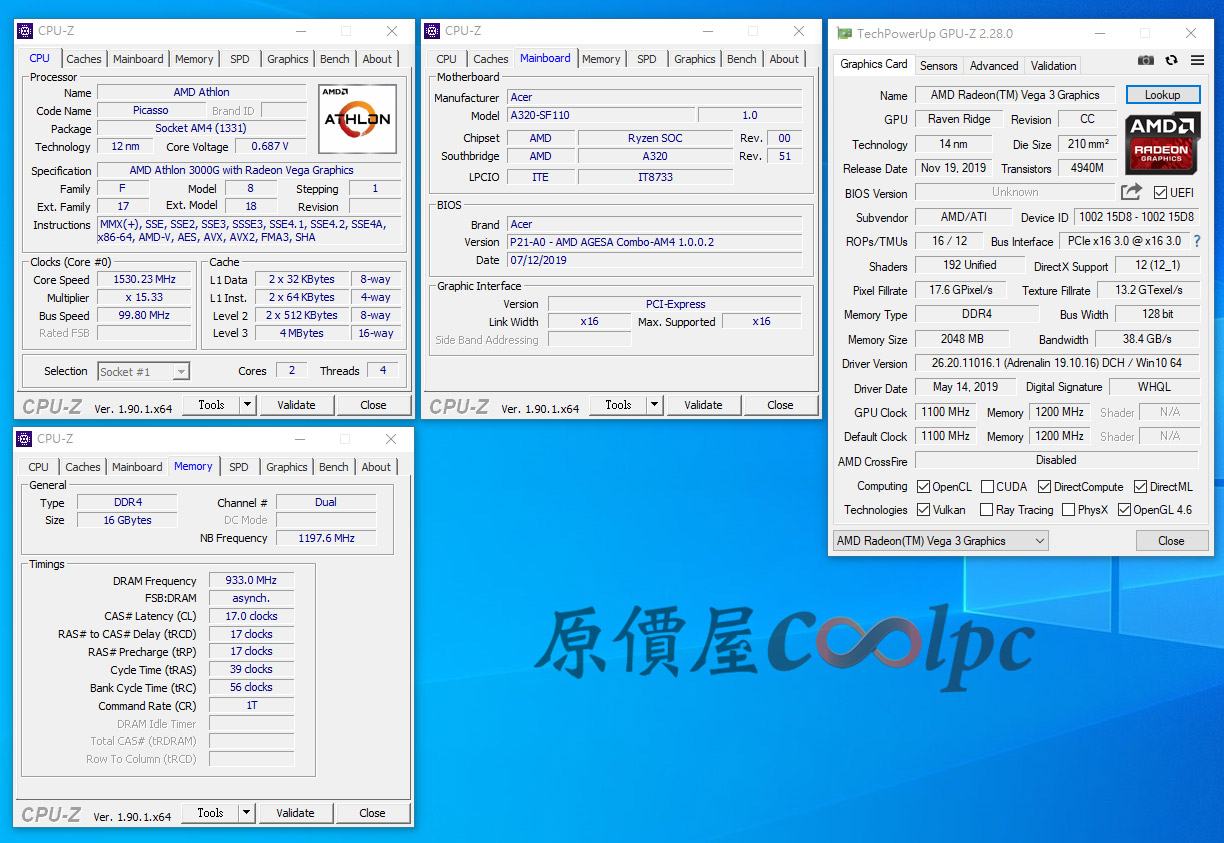The width and height of the screenshot is (1224, 843).
Task: Open the Socket #1 selection dropdown
Action: tap(143, 371)
